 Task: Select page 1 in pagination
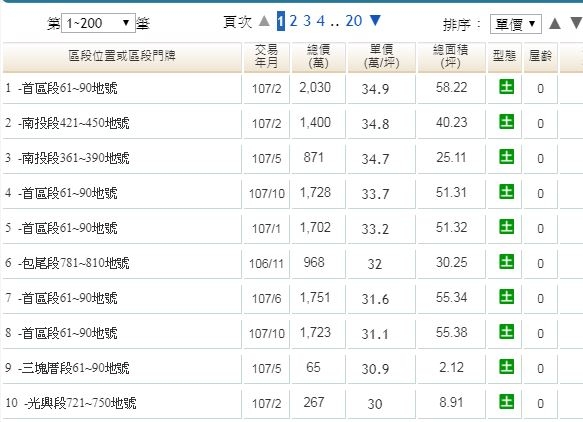coord(281,21)
